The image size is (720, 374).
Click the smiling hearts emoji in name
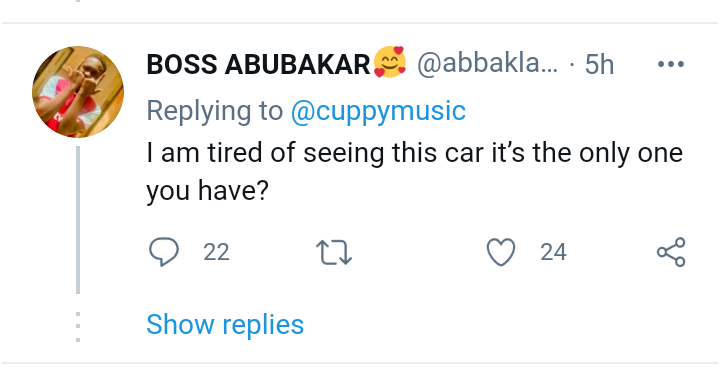point(390,62)
